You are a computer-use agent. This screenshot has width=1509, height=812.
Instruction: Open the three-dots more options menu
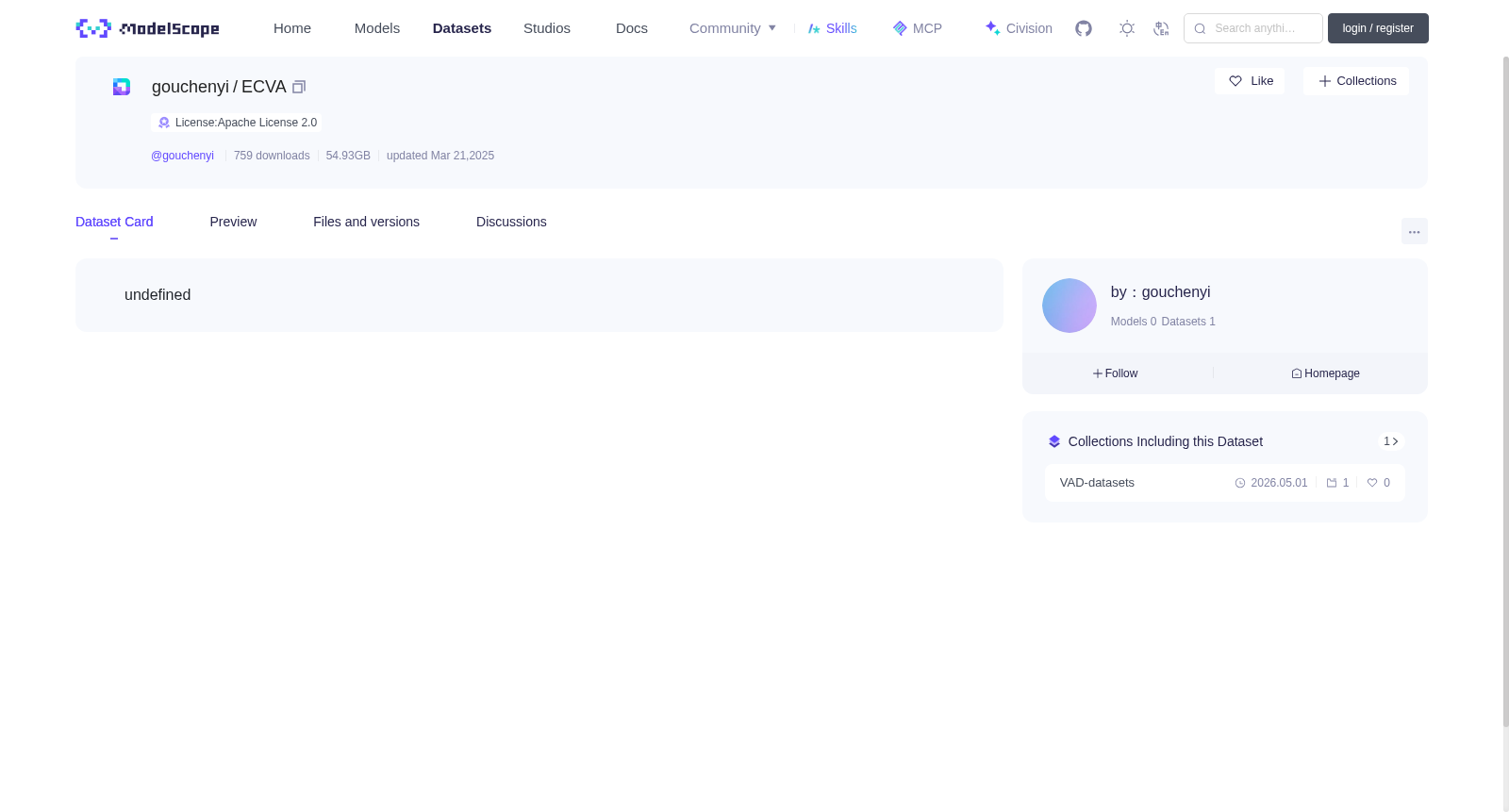[1415, 231]
